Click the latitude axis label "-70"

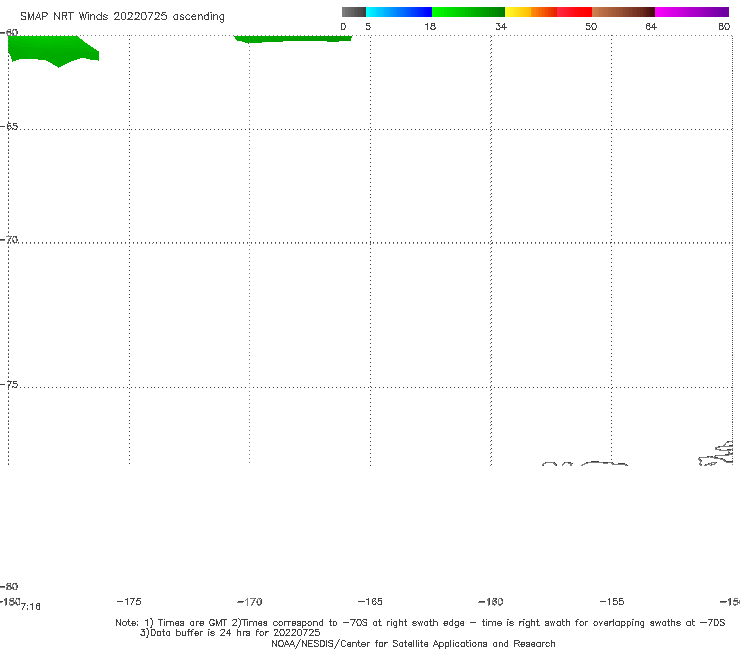point(9,240)
